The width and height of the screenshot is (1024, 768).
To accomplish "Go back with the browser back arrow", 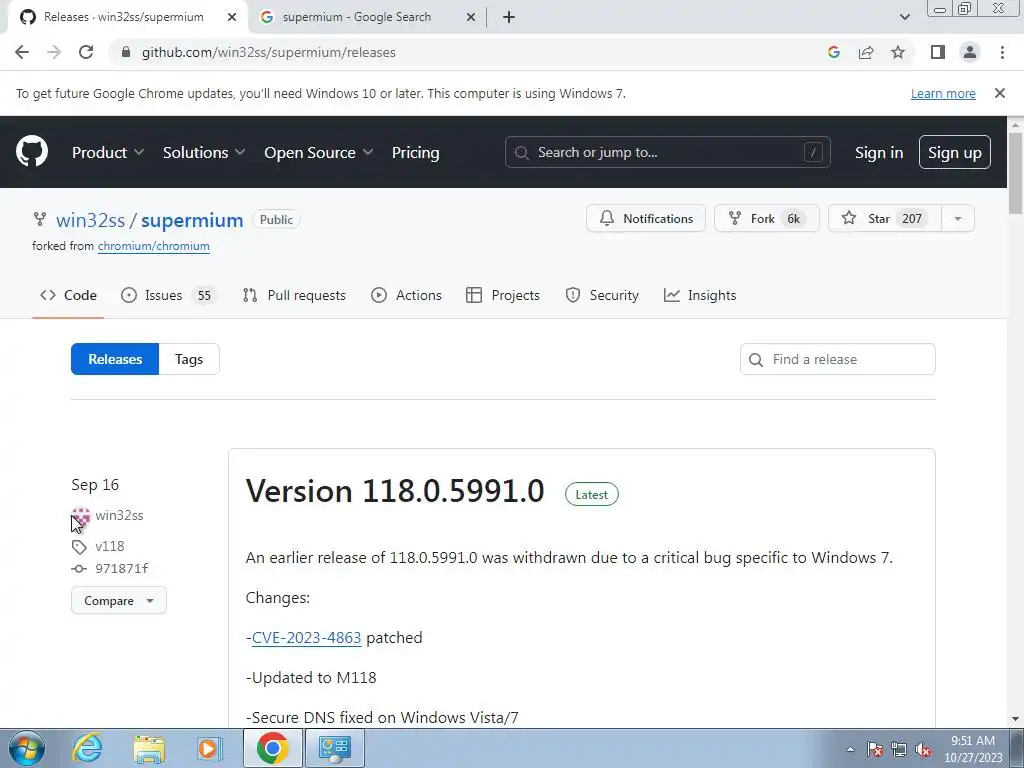I will [x=22, y=52].
